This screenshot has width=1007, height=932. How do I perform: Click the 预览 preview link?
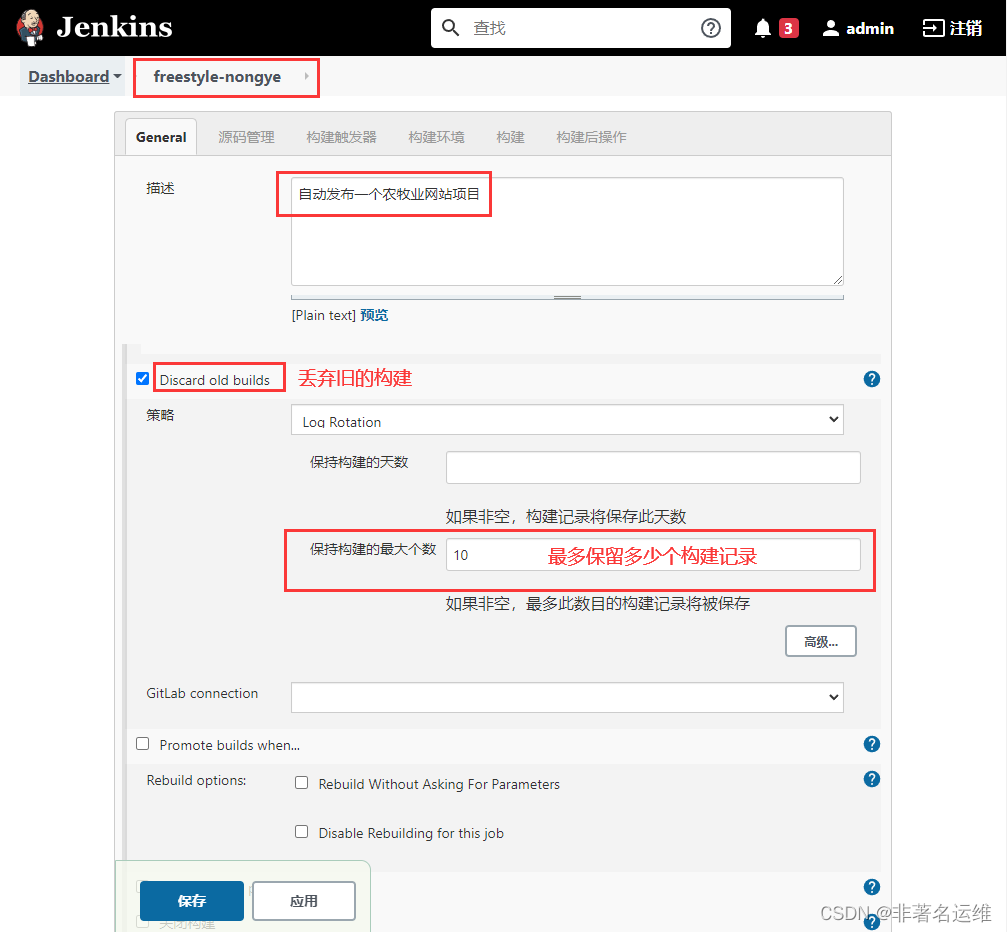tap(374, 315)
